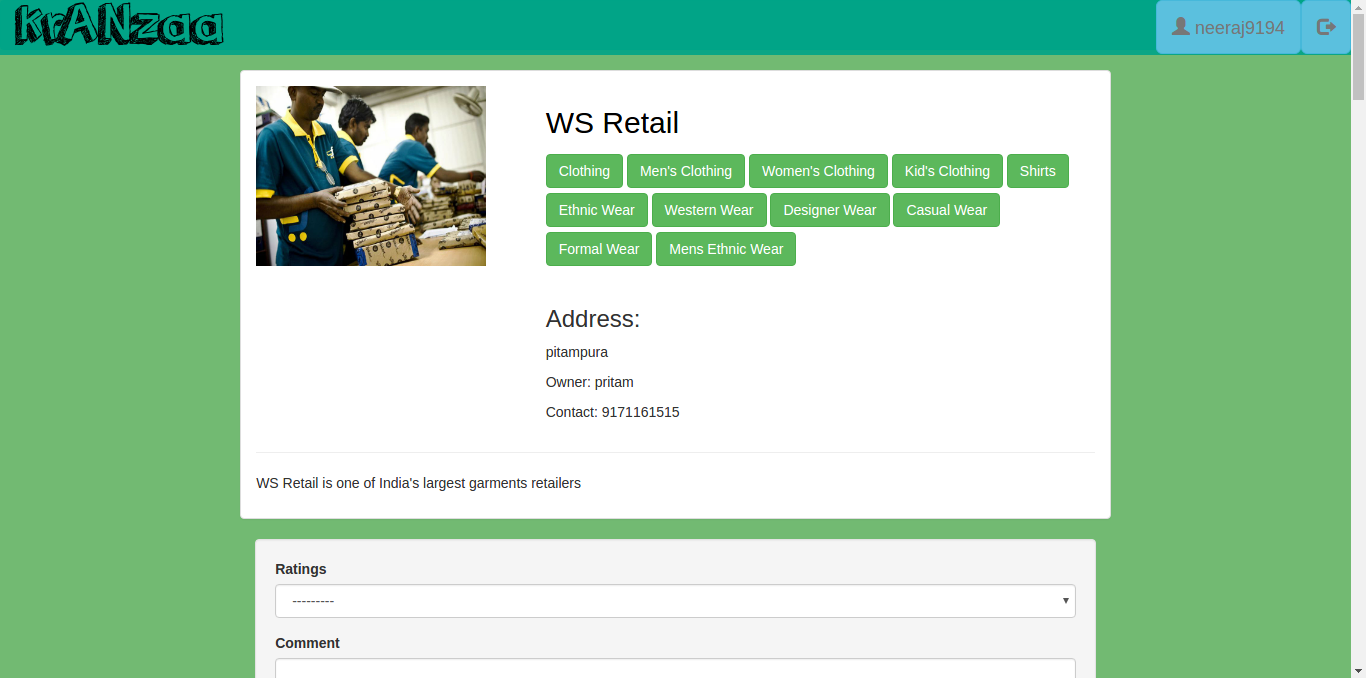Open the Ratings dropdown
Image resolution: width=1366 pixels, height=678 pixels.
coord(675,601)
